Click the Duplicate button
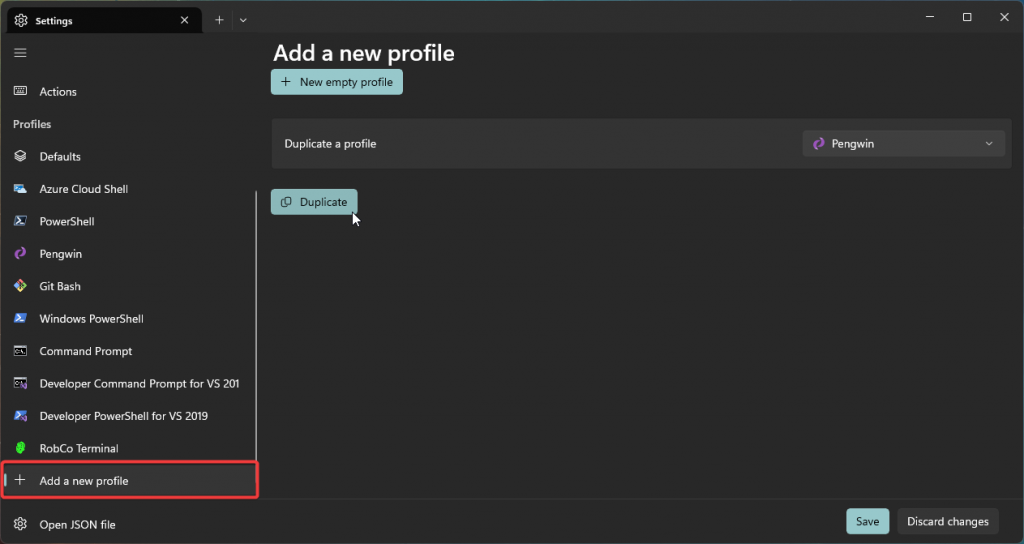 click(x=314, y=202)
